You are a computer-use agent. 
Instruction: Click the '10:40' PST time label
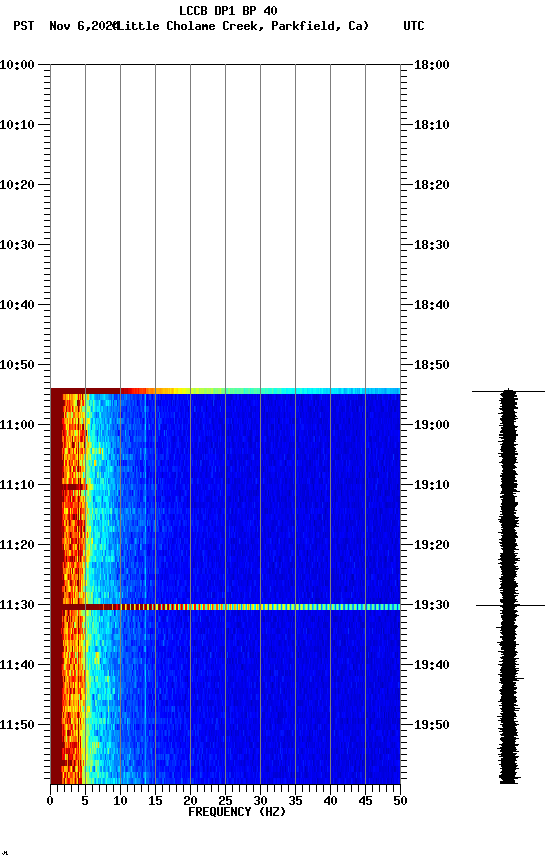click(x=17, y=305)
